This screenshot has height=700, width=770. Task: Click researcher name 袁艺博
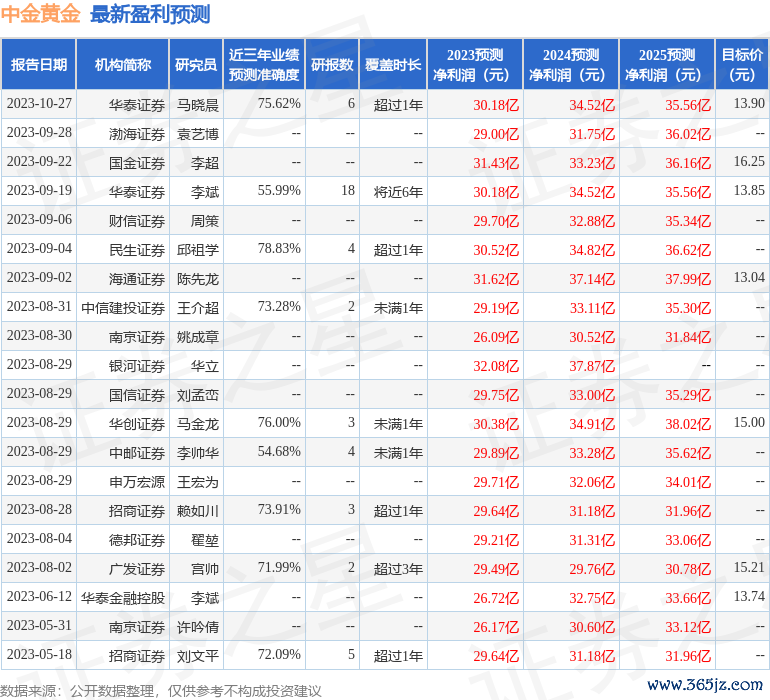[198, 134]
